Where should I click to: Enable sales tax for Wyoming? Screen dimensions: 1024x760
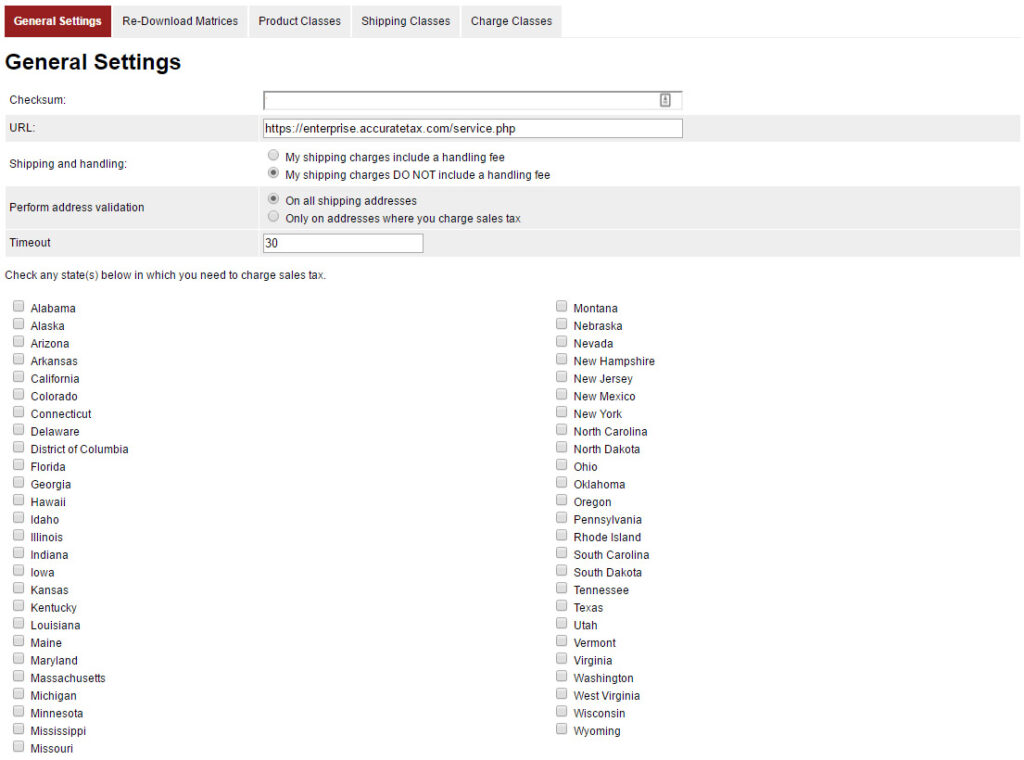click(561, 728)
